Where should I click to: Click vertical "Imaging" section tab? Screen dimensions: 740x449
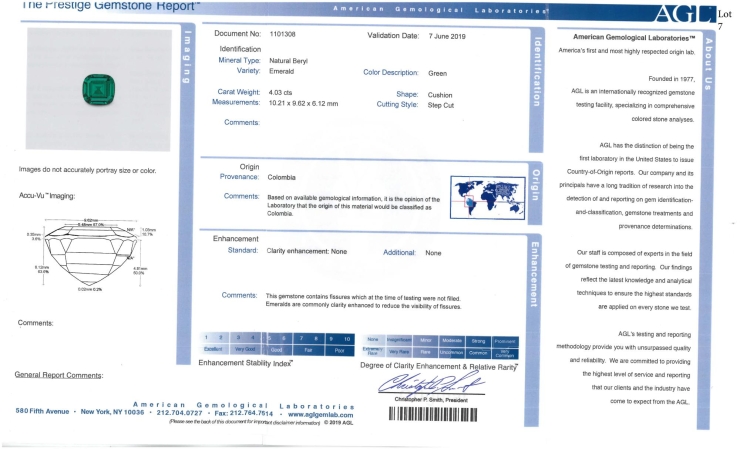[187, 57]
